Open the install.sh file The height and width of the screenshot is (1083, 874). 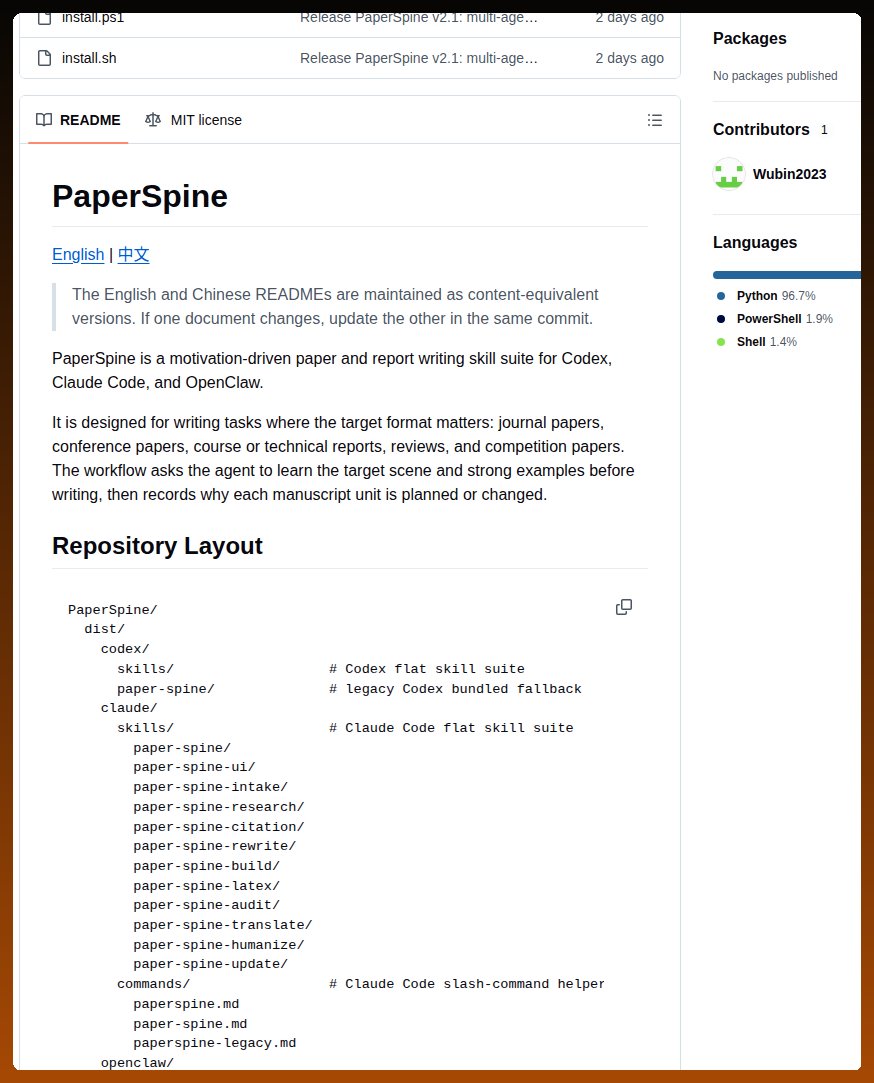89,58
